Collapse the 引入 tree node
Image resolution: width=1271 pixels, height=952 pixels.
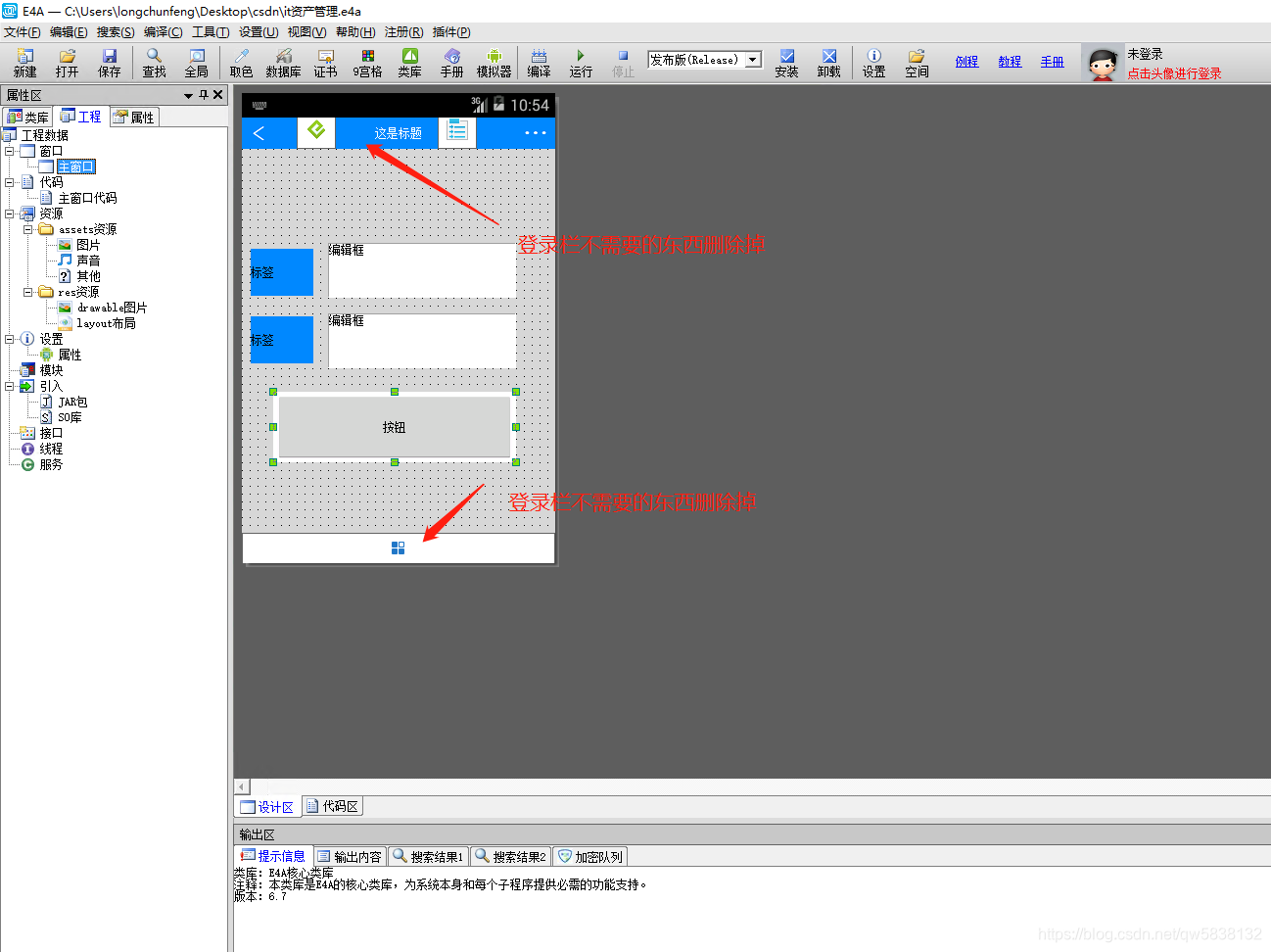(x=9, y=386)
